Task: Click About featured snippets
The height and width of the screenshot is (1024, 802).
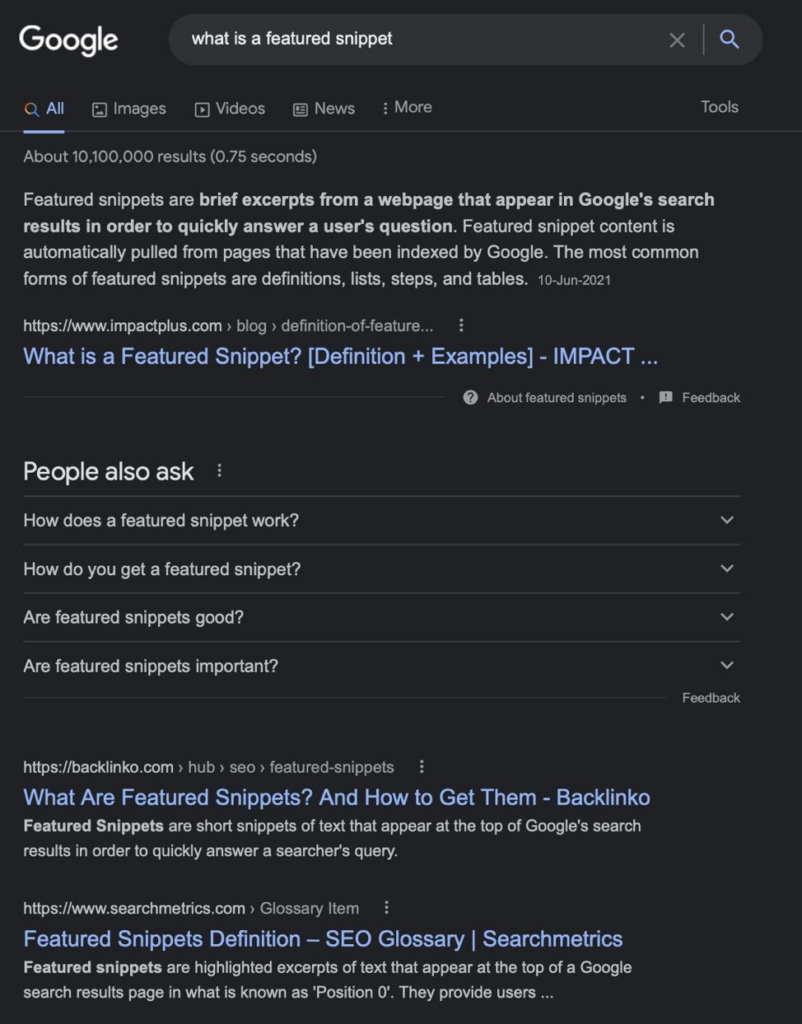Action: [x=556, y=397]
